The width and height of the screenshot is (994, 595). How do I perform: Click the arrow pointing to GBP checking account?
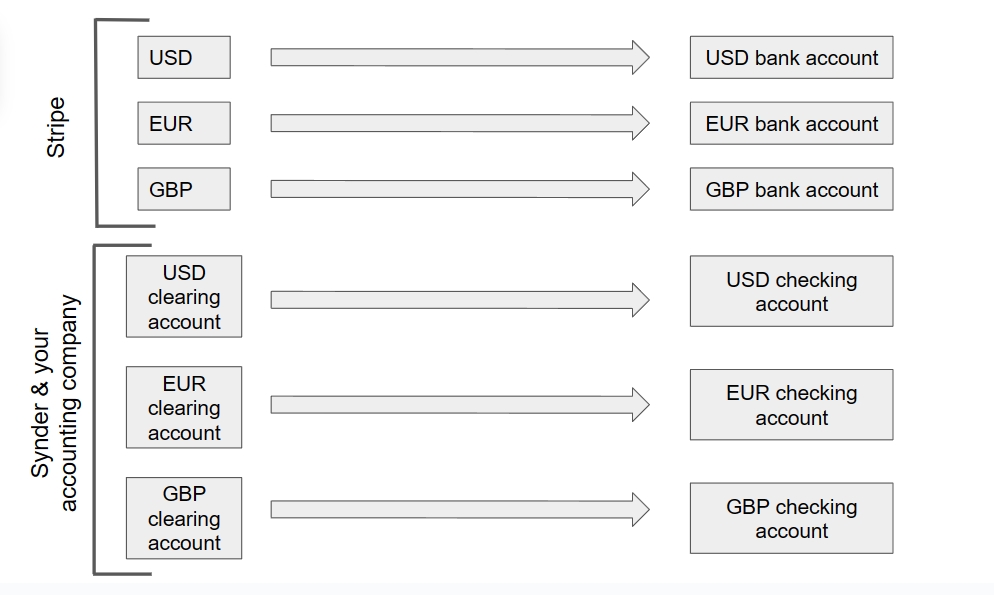click(x=460, y=509)
